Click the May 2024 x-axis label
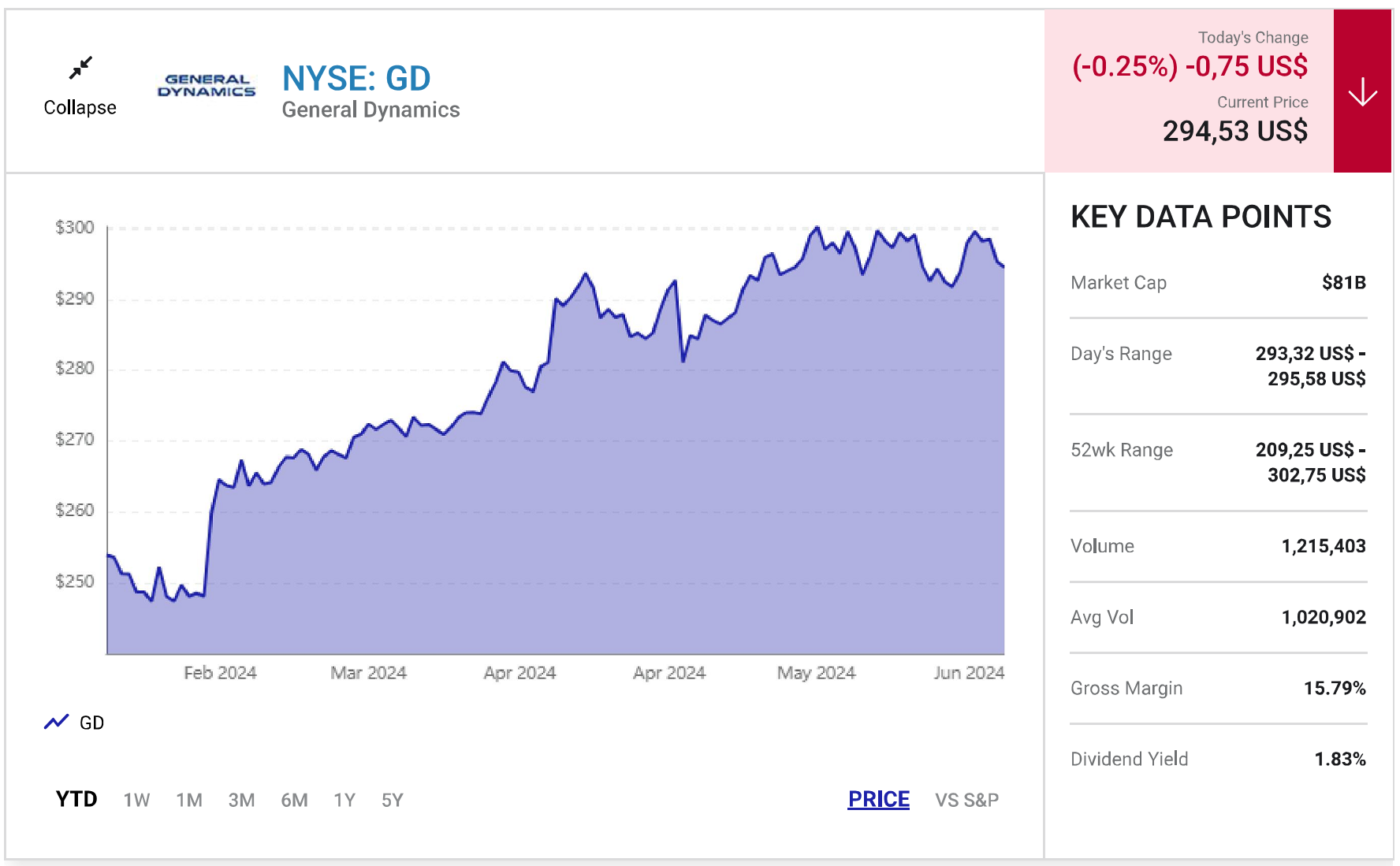Screen dimensions: 1400x866 point(816,673)
